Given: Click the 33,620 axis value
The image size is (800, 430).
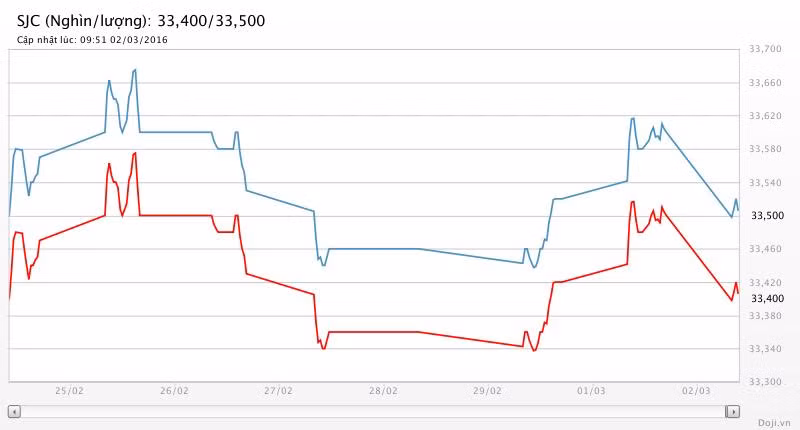Looking at the screenshot, I should coord(765,116).
